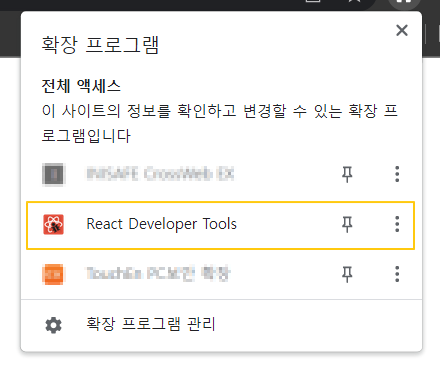Pin the first blurred extension
The width and height of the screenshot is (440, 374).
point(347,174)
